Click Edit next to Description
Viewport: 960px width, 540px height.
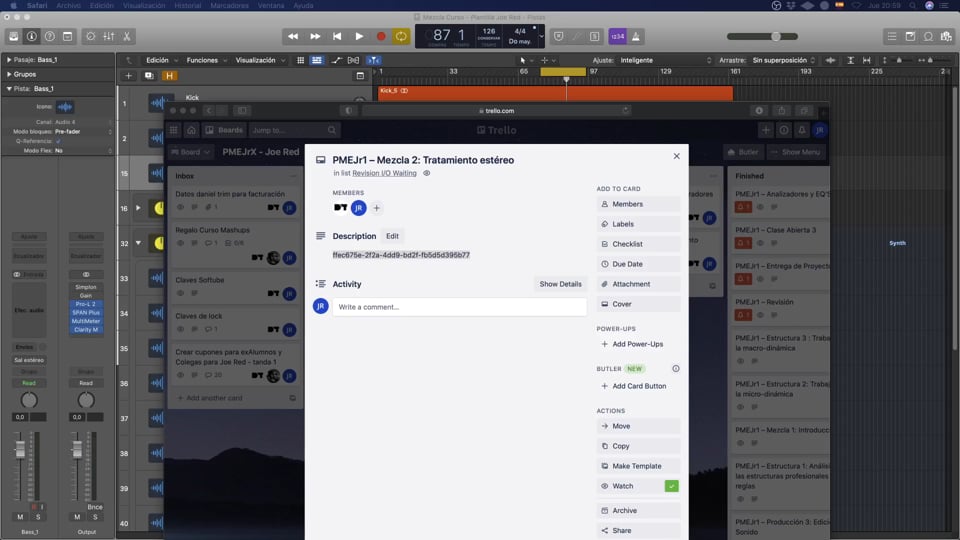pos(392,236)
